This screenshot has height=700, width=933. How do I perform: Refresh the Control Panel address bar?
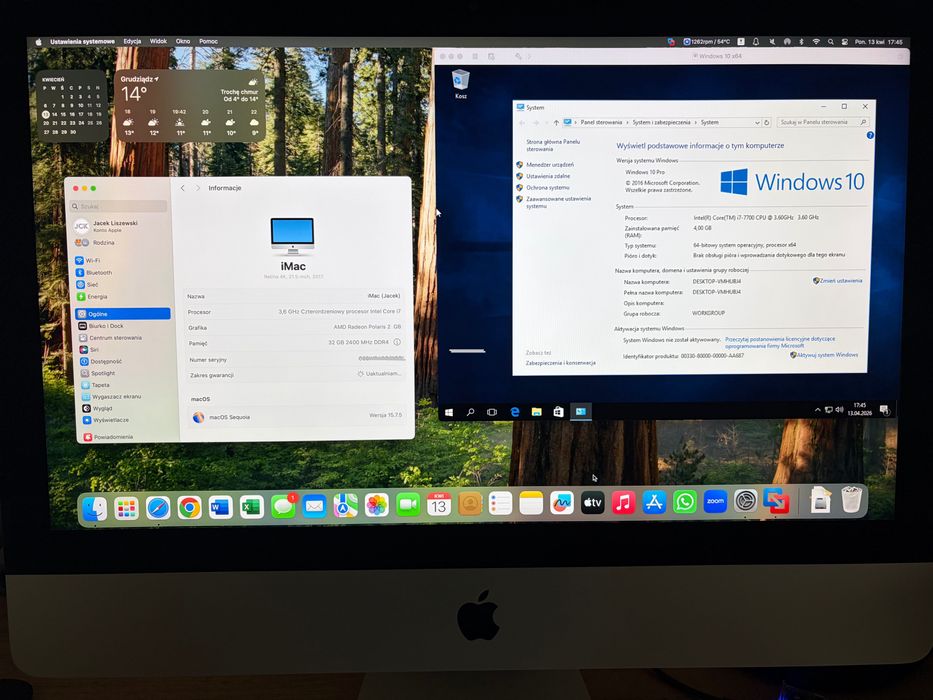(x=767, y=123)
